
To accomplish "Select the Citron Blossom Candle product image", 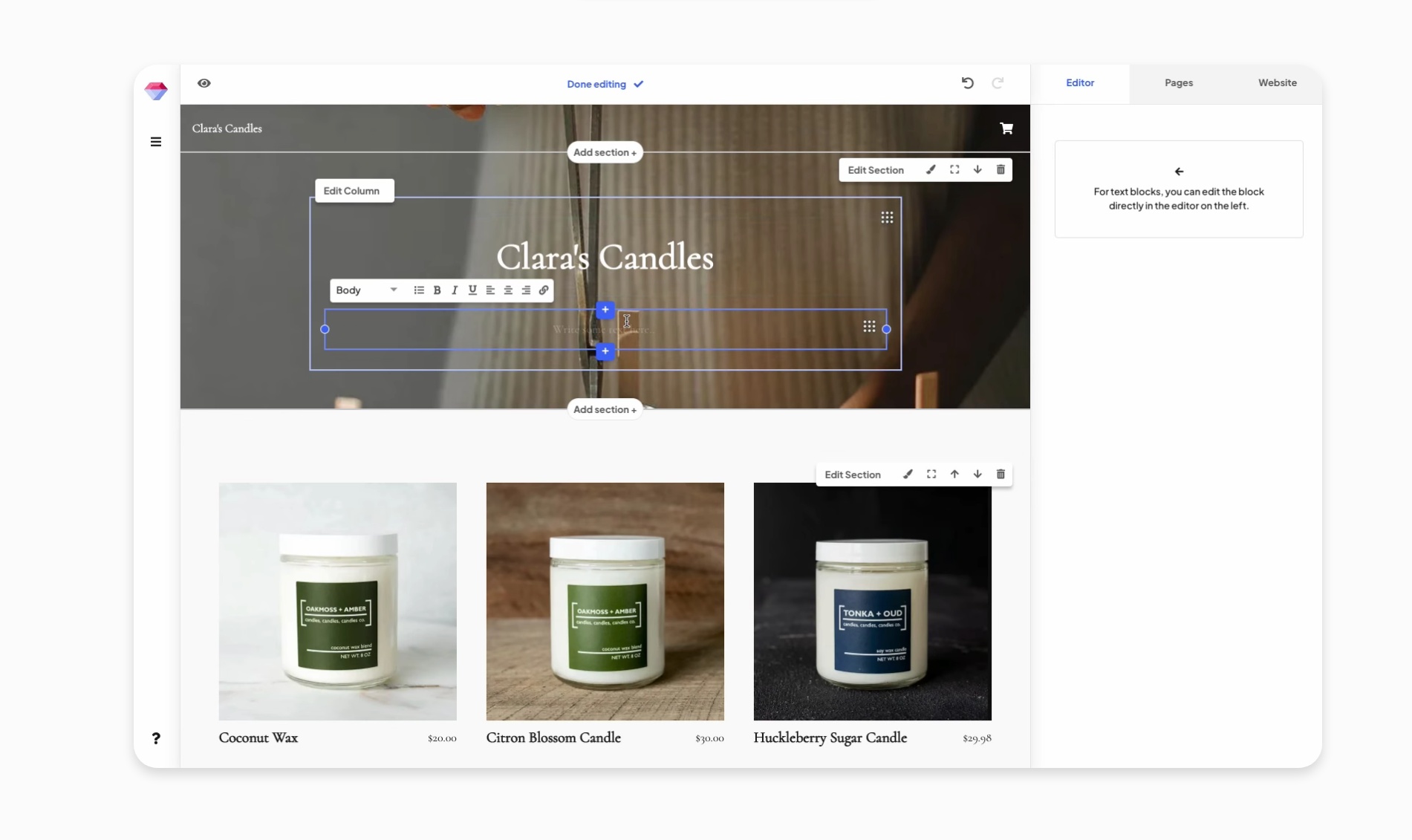I will coord(605,602).
